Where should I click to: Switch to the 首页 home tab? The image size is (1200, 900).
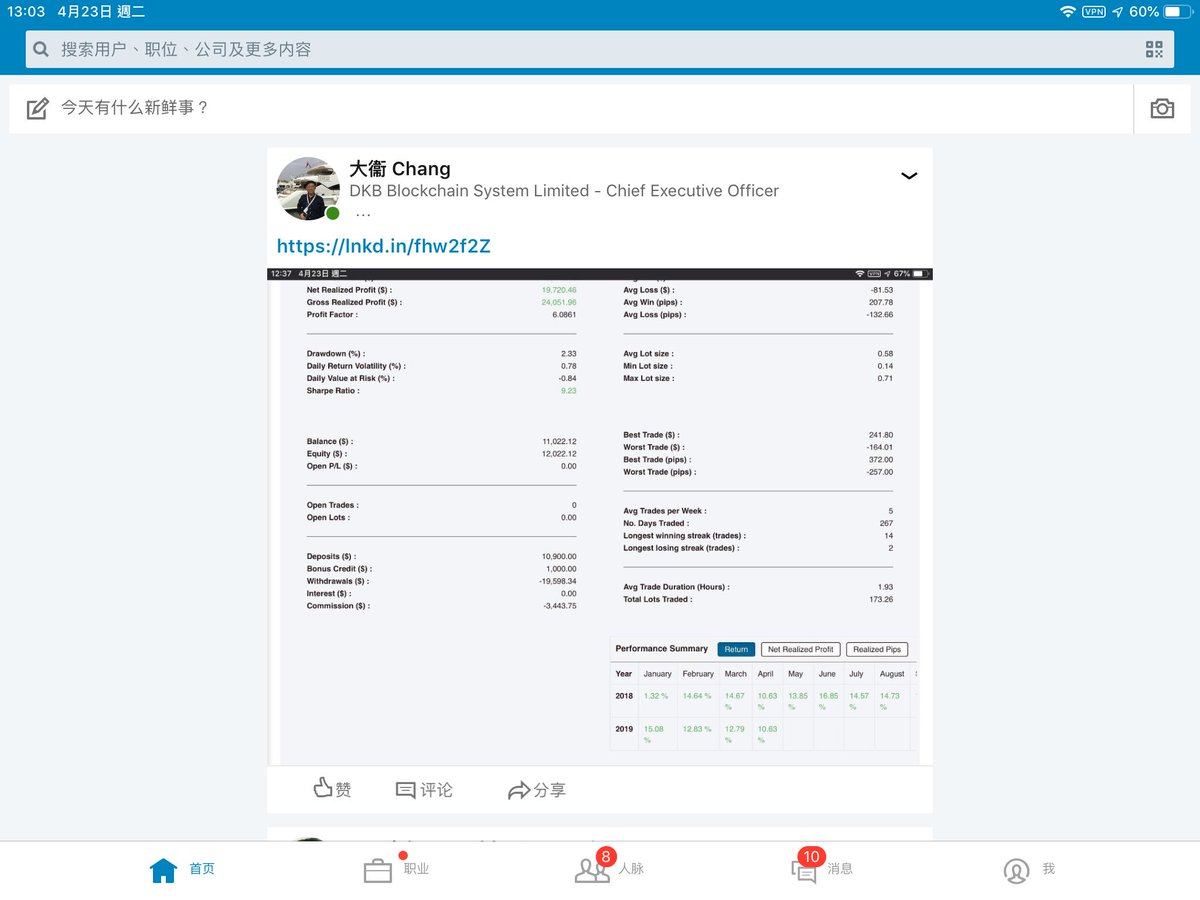click(182, 869)
